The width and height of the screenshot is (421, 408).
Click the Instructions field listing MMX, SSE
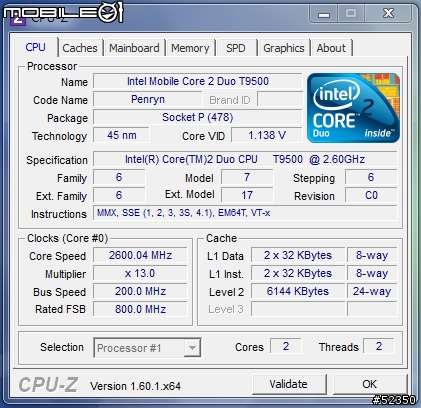245,213
